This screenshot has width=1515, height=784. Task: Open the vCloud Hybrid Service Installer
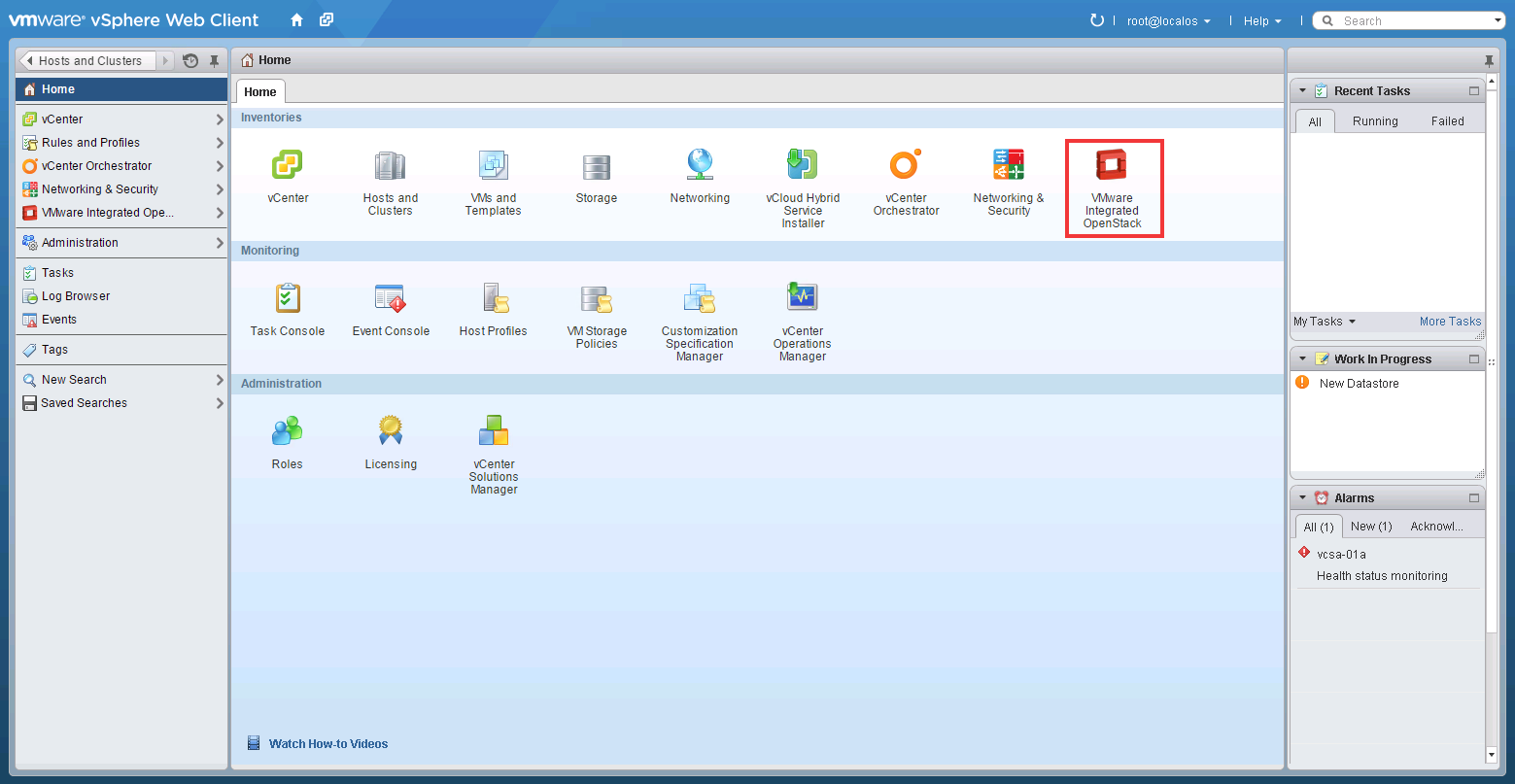coord(802,167)
